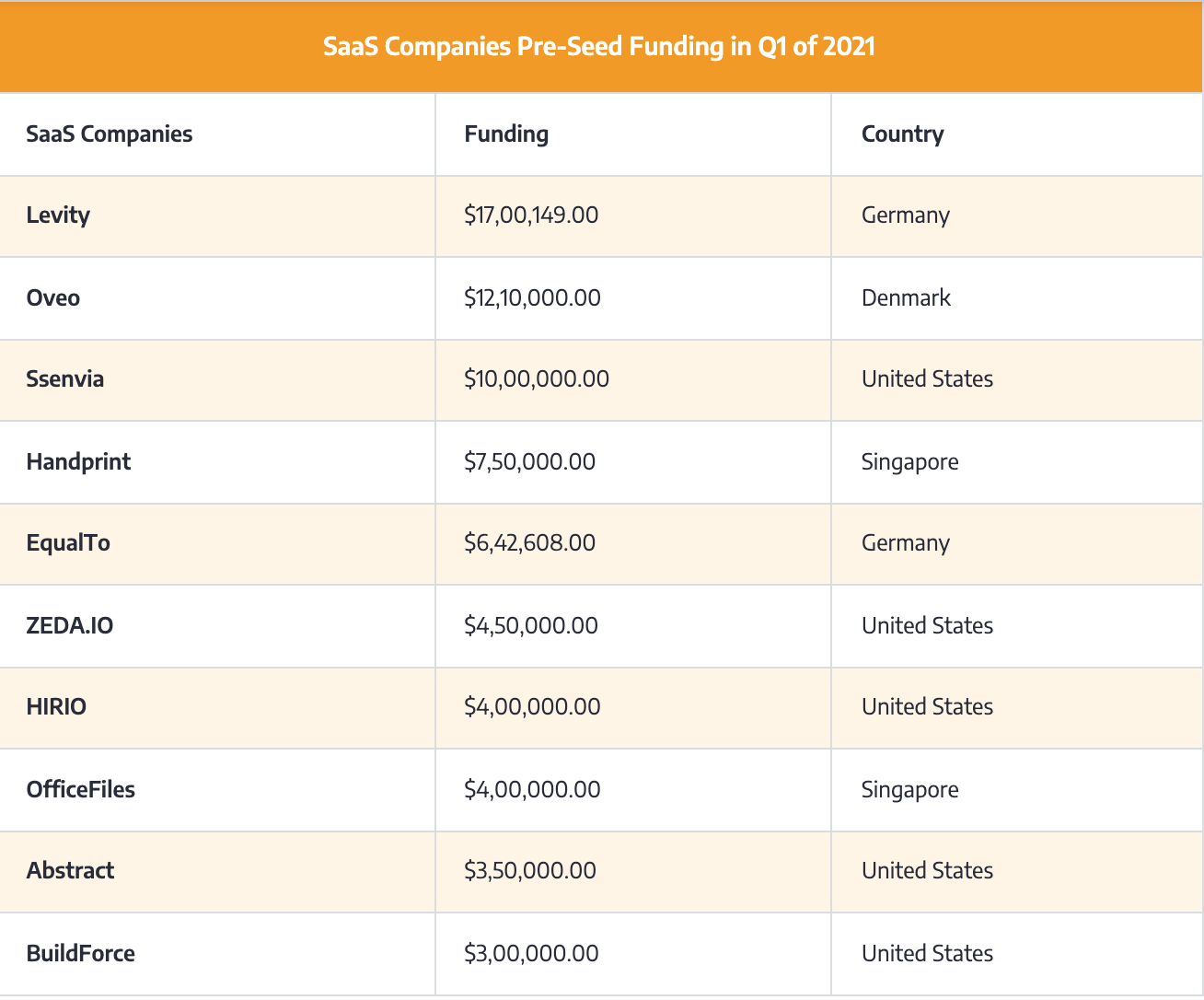This screenshot has width=1204, height=1000.
Task: Select the Oveo row
Action: 52,297
